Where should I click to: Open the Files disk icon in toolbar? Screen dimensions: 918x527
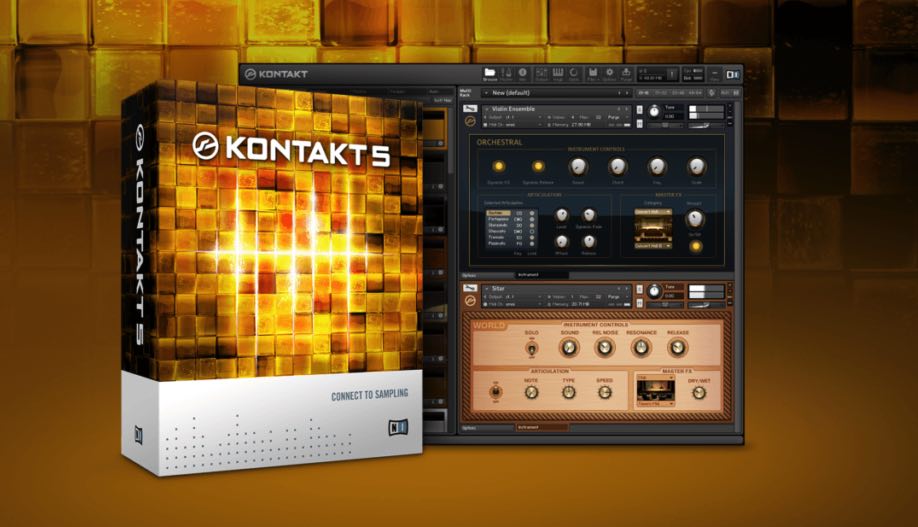coord(593,73)
